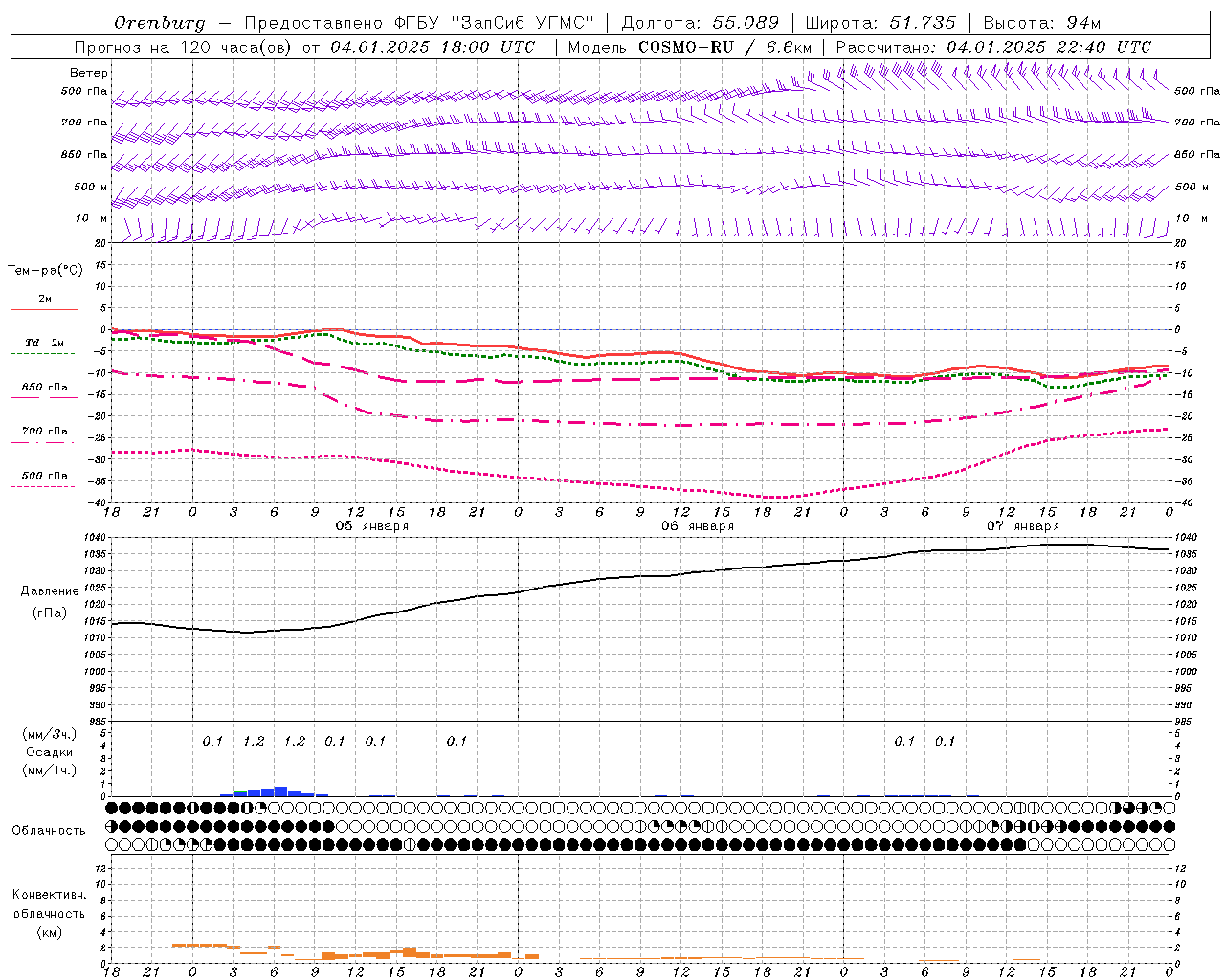Click the Модель COSMO-RU / 6.6км label

(x=689, y=47)
